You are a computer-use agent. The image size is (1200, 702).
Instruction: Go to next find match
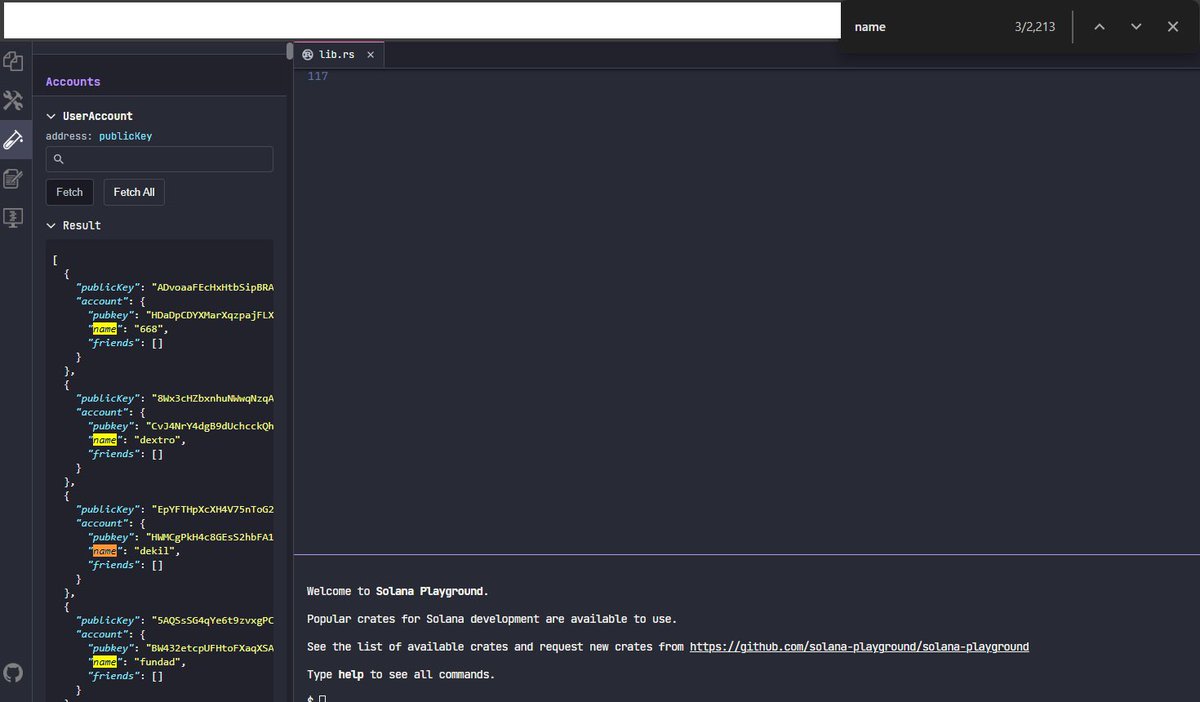pyautogui.click(x=1136, y=27)
